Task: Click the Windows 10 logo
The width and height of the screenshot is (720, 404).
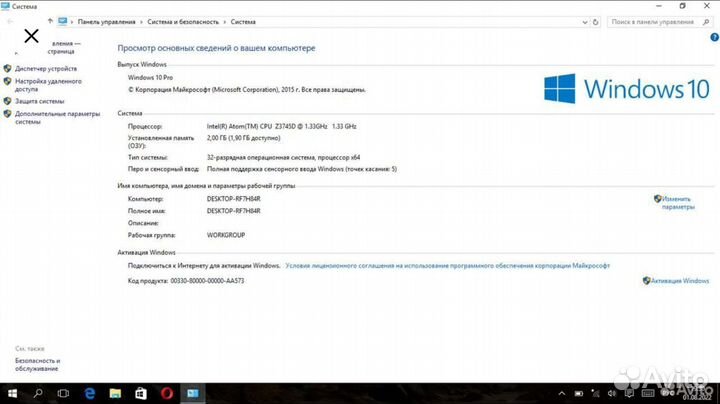Action: (627, 89)
